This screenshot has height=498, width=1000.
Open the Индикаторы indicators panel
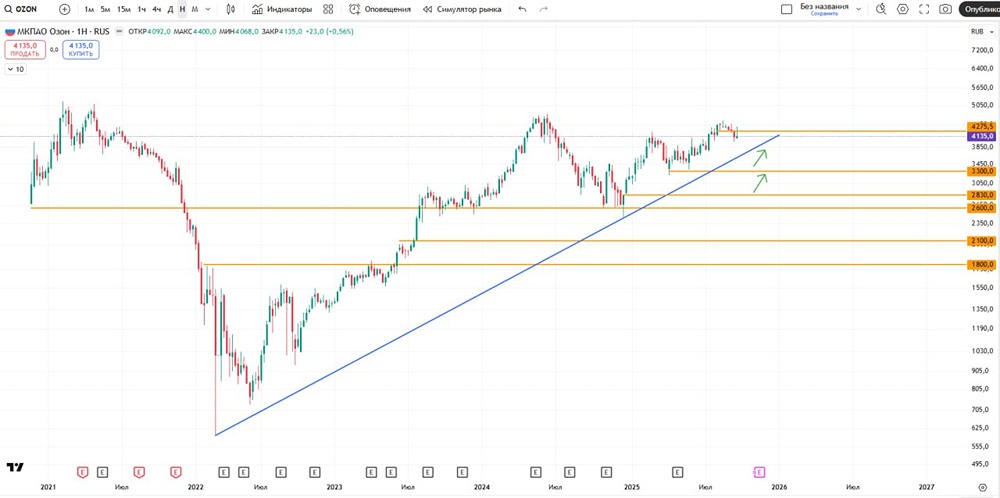(282, 9)
